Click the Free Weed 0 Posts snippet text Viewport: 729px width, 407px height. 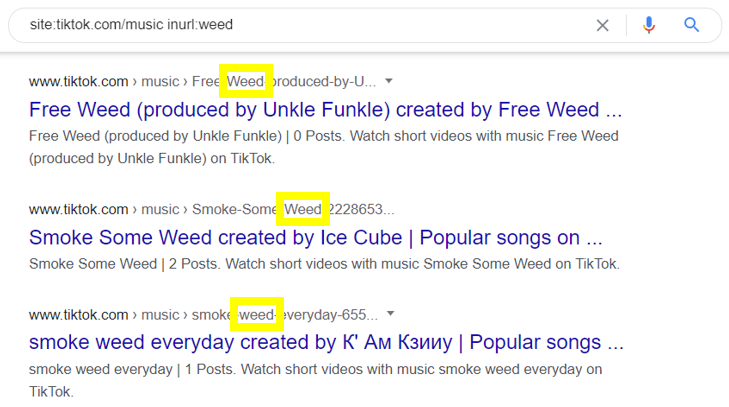coord(324,147)
